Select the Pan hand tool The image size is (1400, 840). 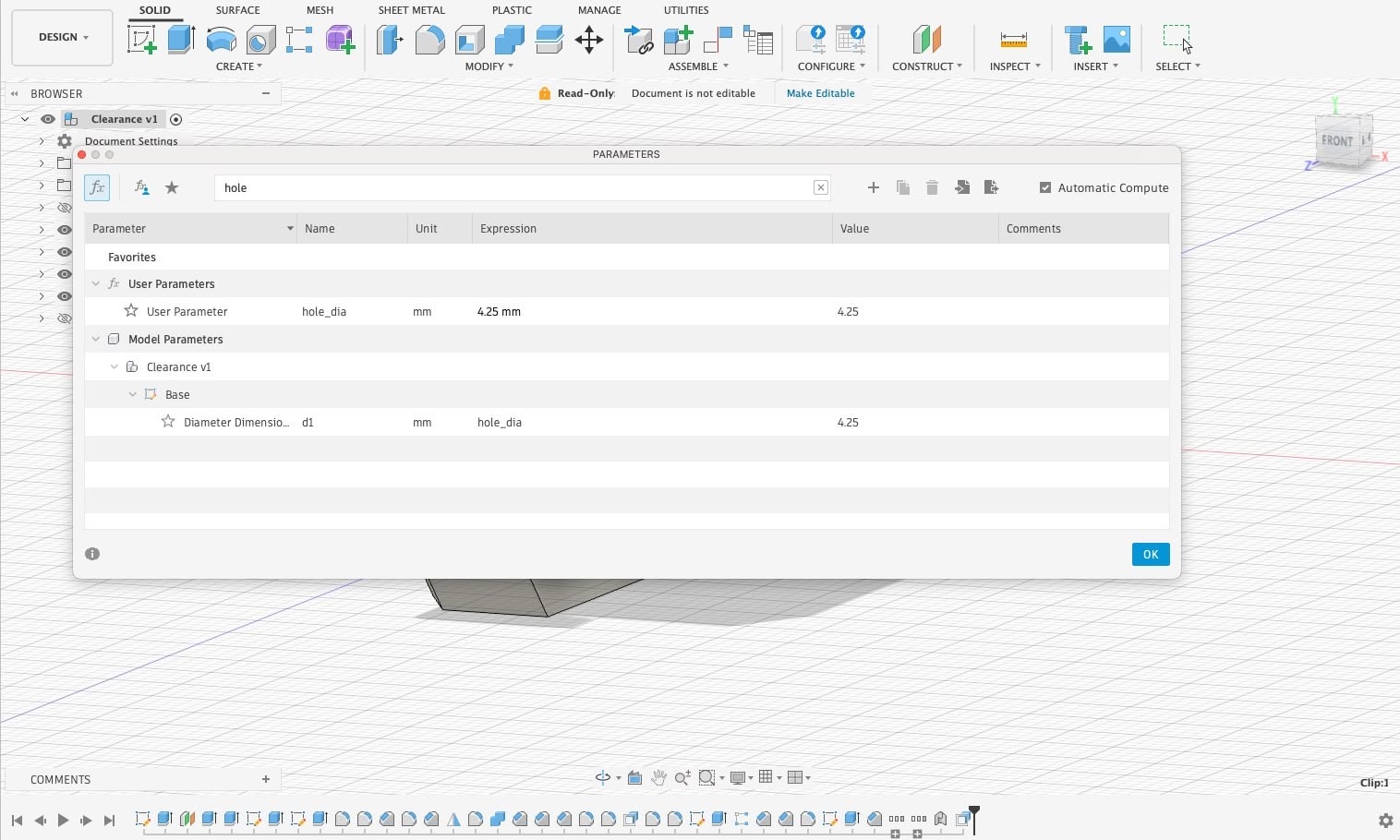tap(658, 777)
